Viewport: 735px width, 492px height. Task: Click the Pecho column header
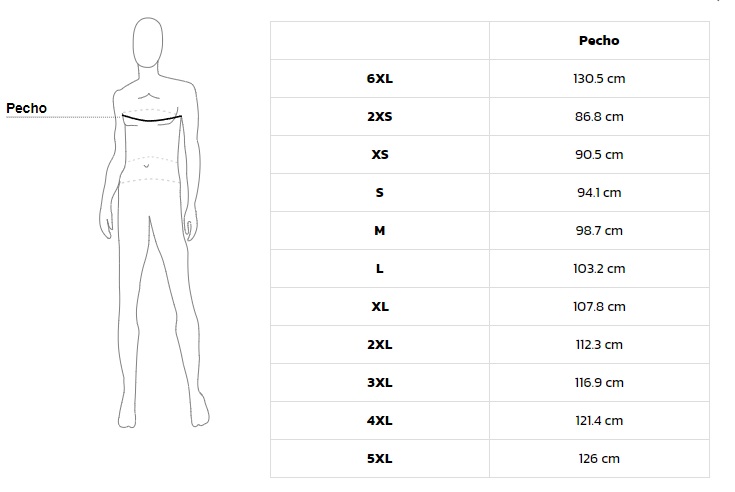(x=599, y=41)
